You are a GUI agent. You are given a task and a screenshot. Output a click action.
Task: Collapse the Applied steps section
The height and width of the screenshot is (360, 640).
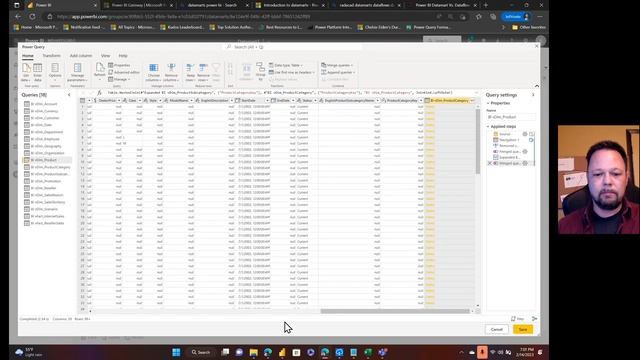click(x=488, y=127)
